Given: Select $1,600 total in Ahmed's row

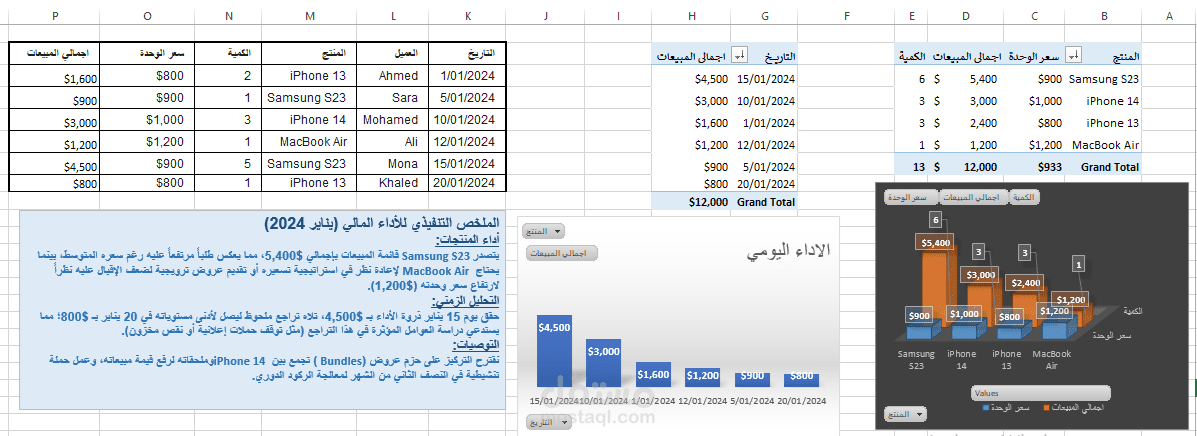Looking at the screenshot, I should click(x=55, y=77).
